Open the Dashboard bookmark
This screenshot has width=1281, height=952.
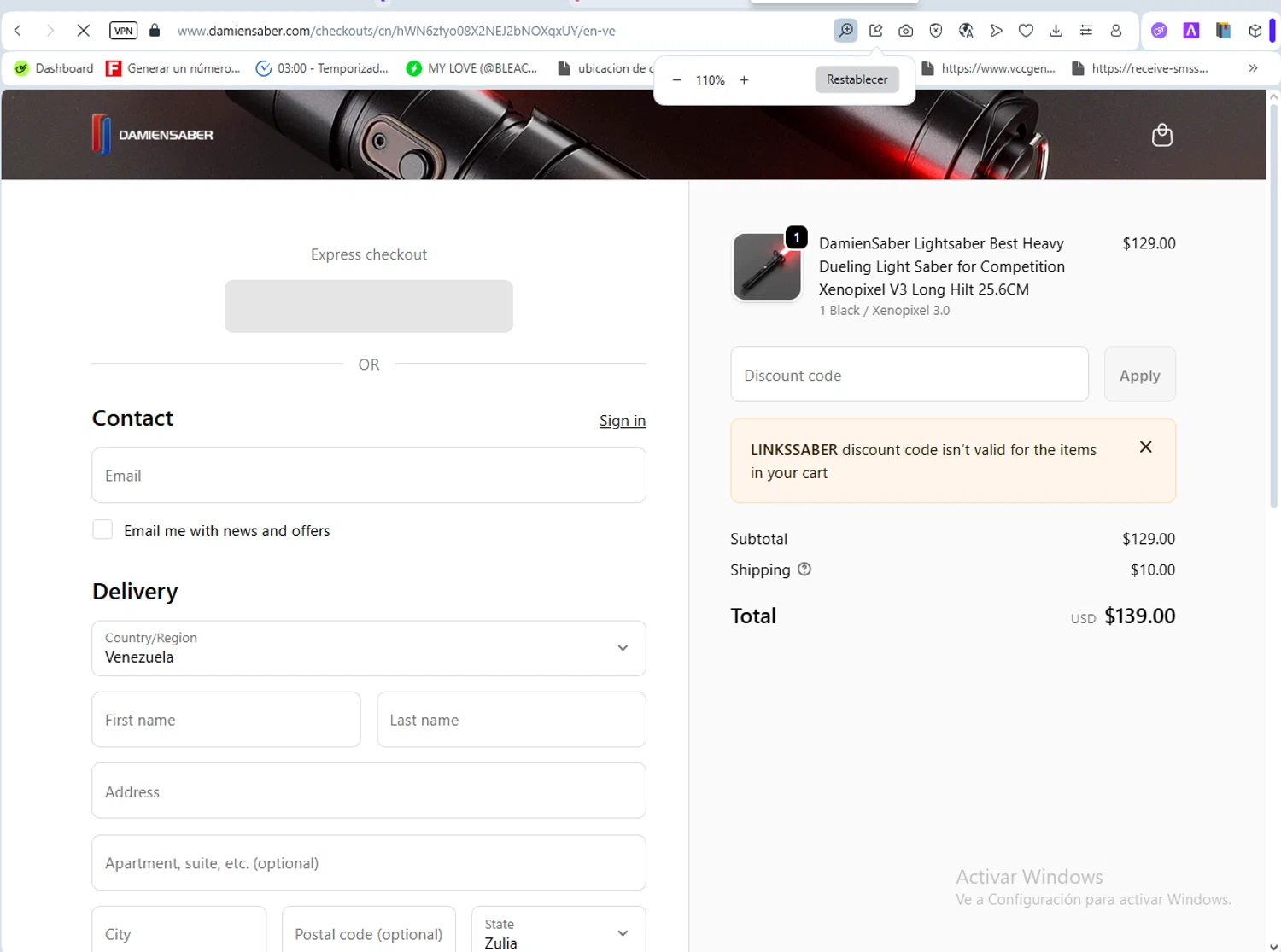(x=54, y=68)
